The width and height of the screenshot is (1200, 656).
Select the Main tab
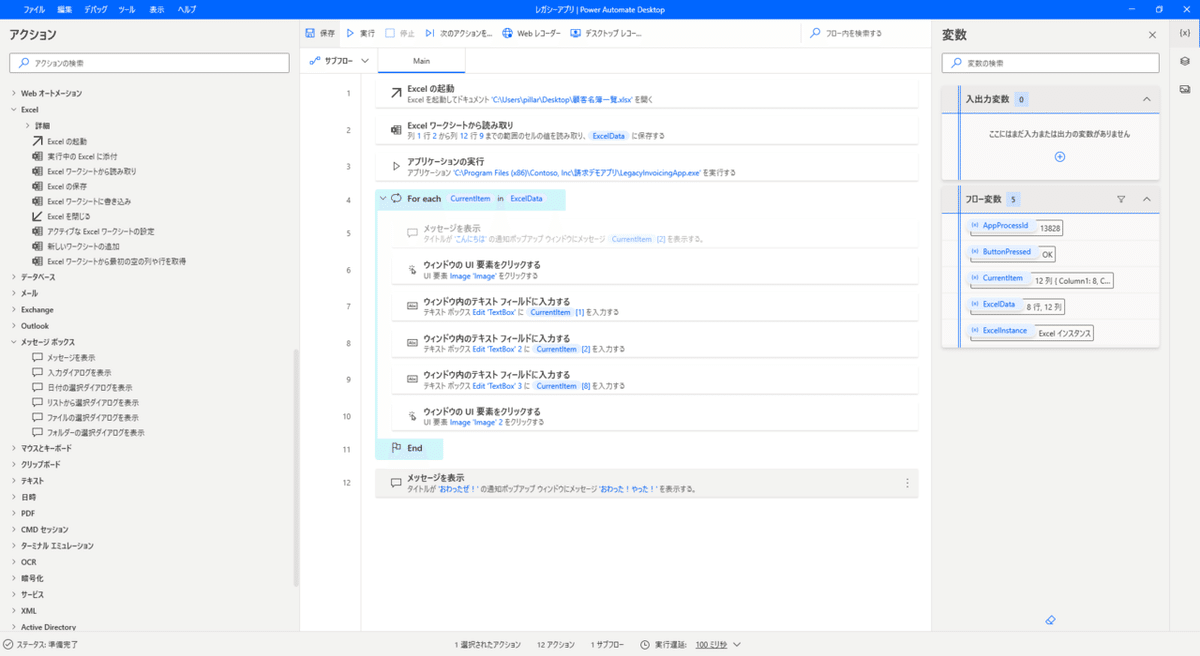[x=421, y=60]
